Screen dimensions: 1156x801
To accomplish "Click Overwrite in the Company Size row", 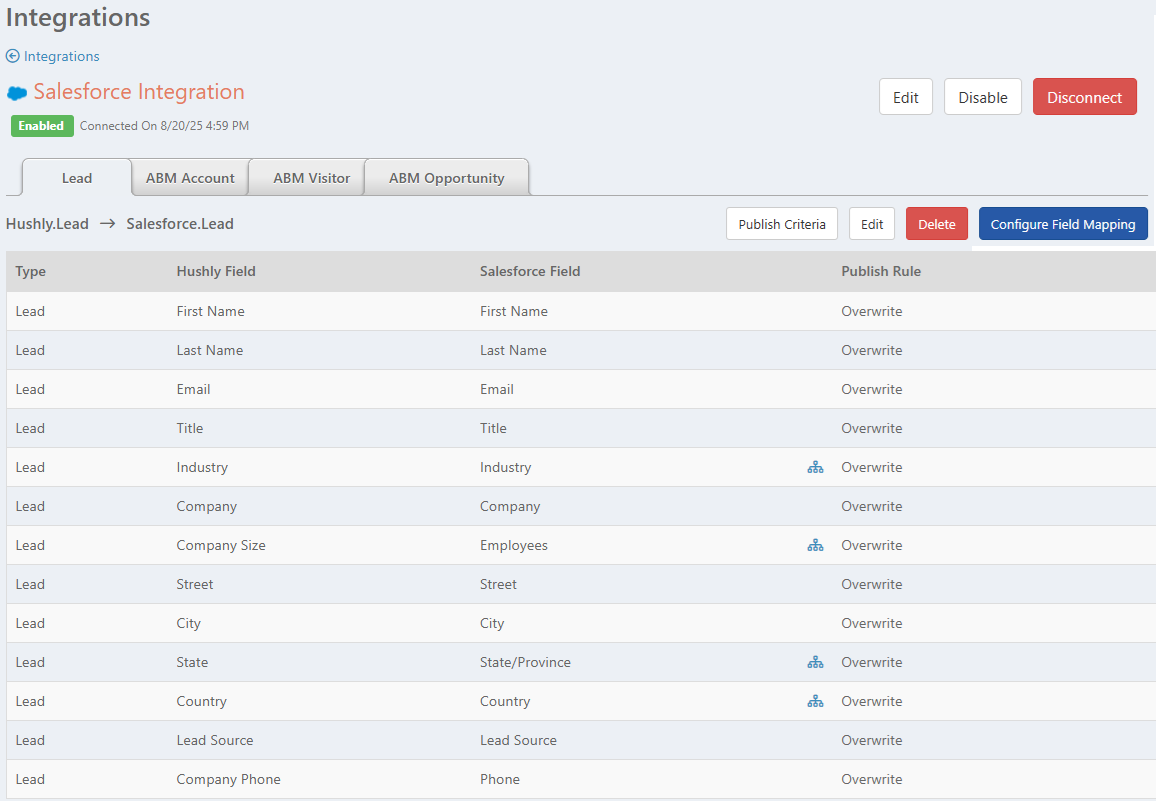I will pyautogui.click(x=871, y=546).
